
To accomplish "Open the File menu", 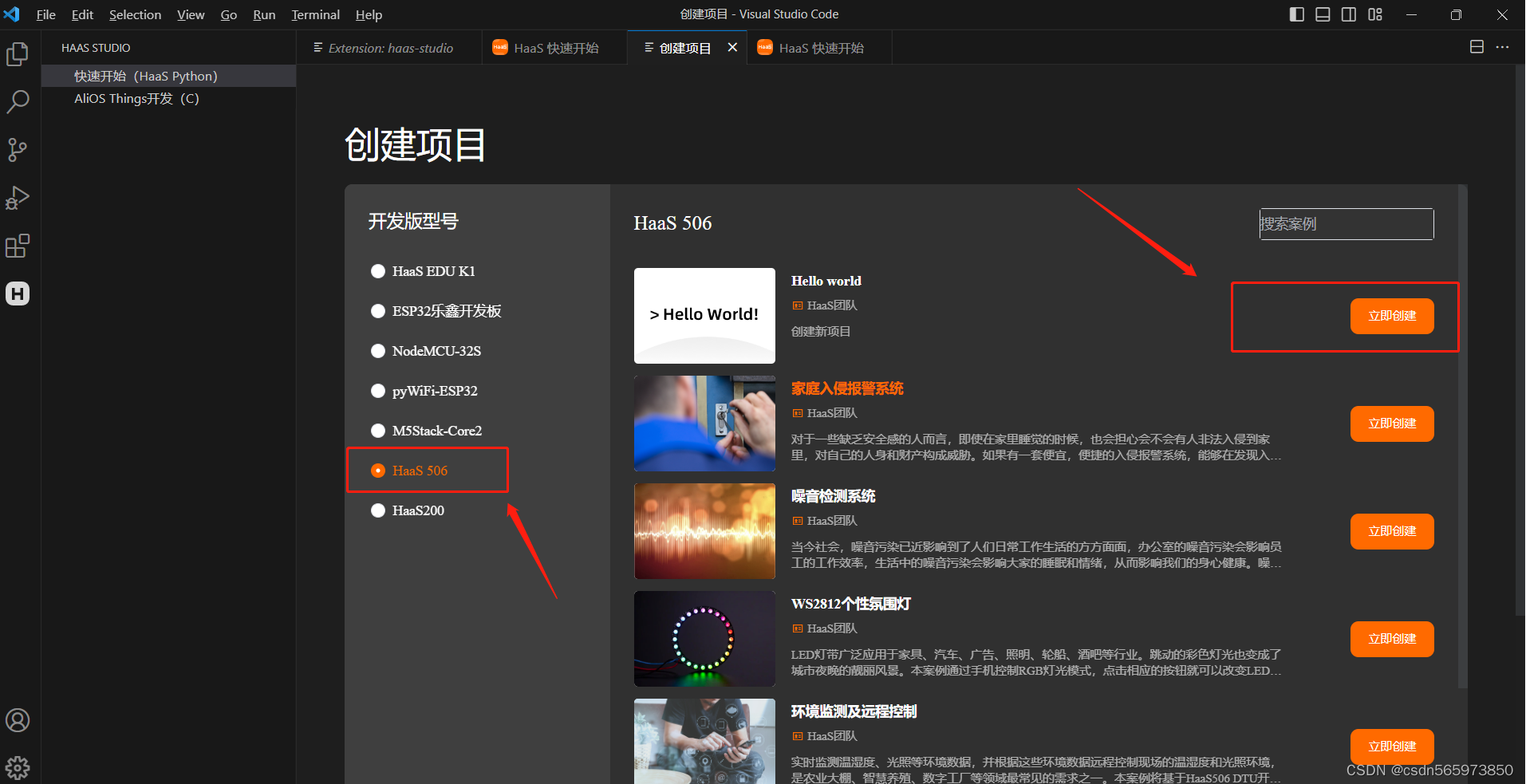I will pyautogui.click(x=45, y=14).
